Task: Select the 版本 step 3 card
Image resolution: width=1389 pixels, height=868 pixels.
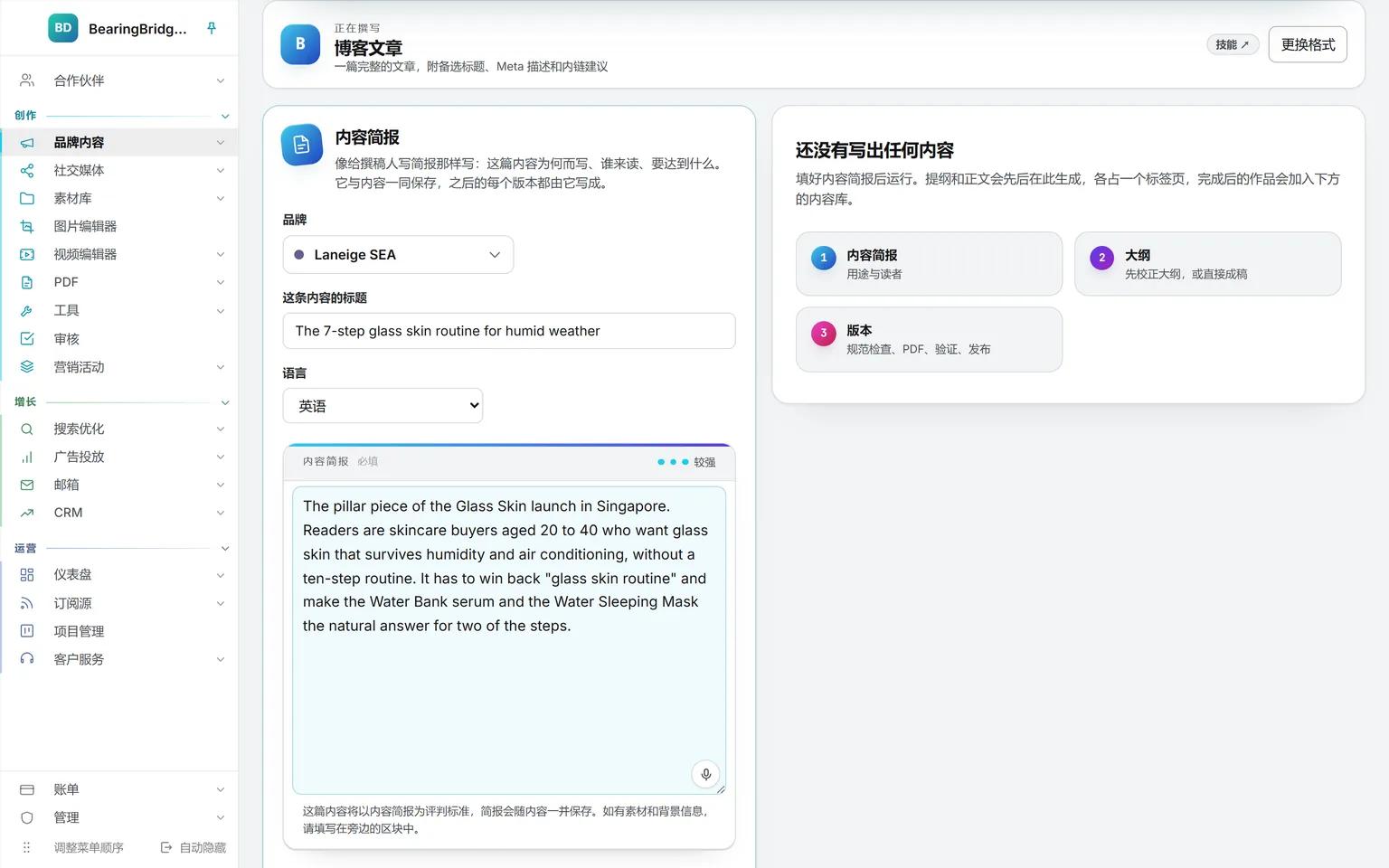Action: [929, 339]
